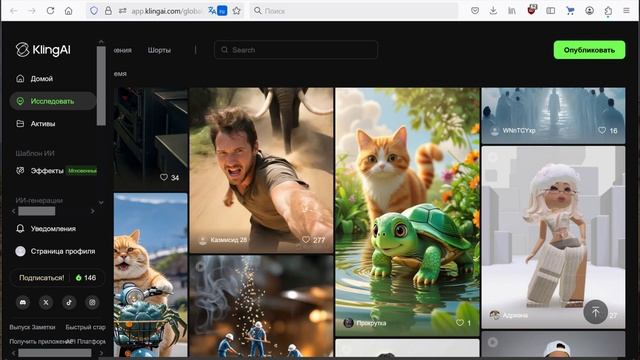
Task: Open the browser hamburger menu
Action: tap(626, 11)
